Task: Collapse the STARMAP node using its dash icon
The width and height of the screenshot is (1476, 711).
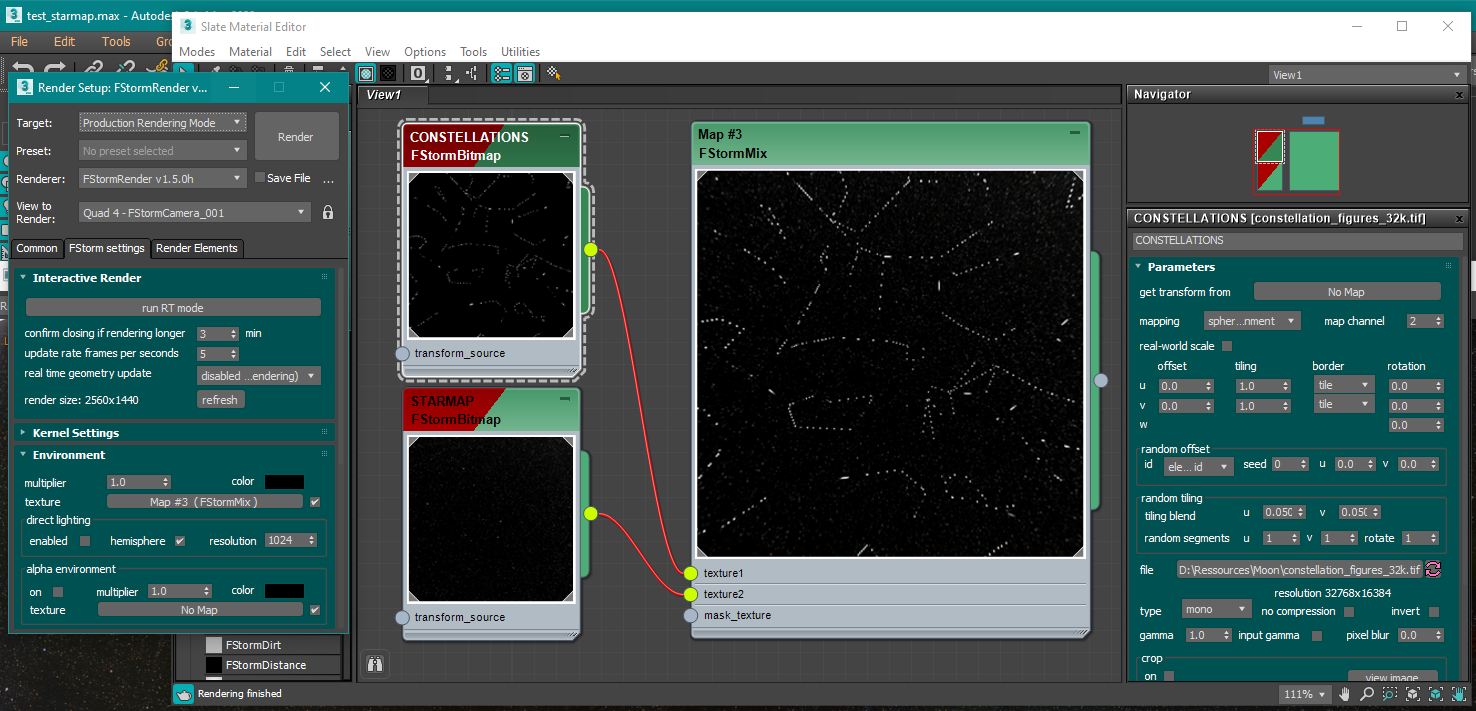Action: 564,399
